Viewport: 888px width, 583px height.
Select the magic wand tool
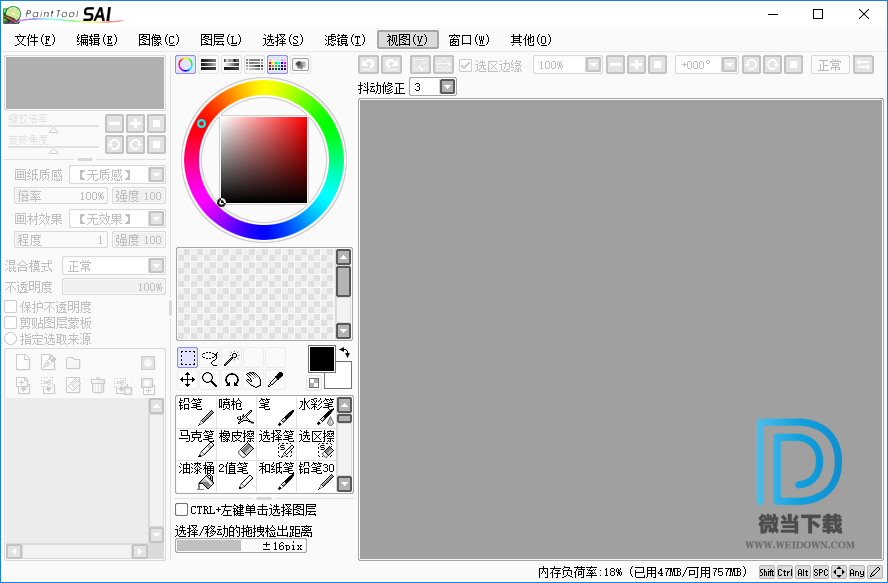(x=232, y=358)
